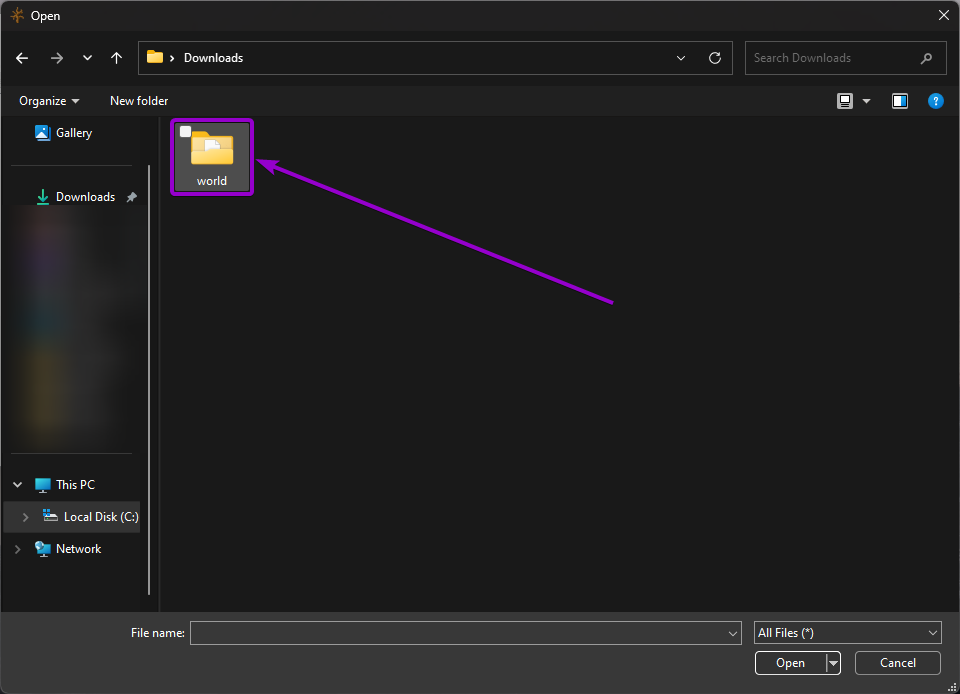This screenshot has width=960, height=694.
Task: Open the Organize menu
Action: [48, 100]
